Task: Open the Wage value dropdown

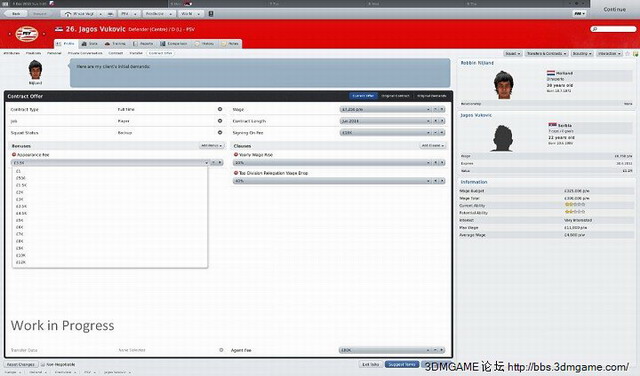Action: [385, 109]
